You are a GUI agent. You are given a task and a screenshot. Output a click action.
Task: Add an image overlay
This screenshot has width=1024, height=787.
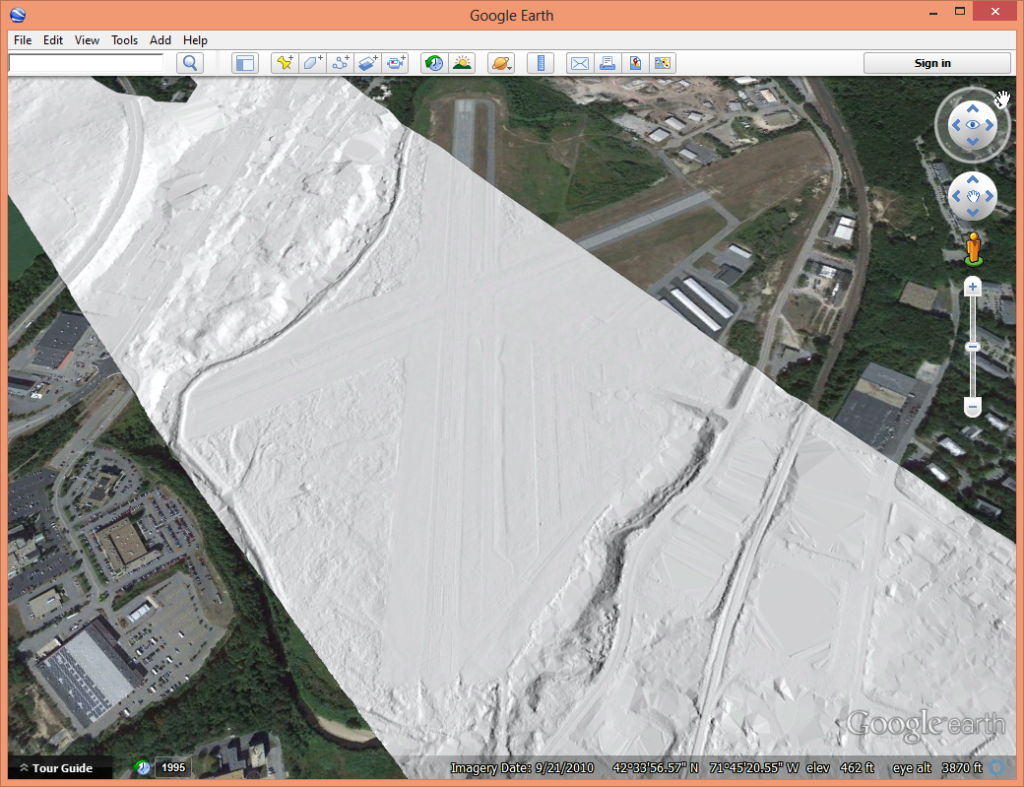coord(368,63)
